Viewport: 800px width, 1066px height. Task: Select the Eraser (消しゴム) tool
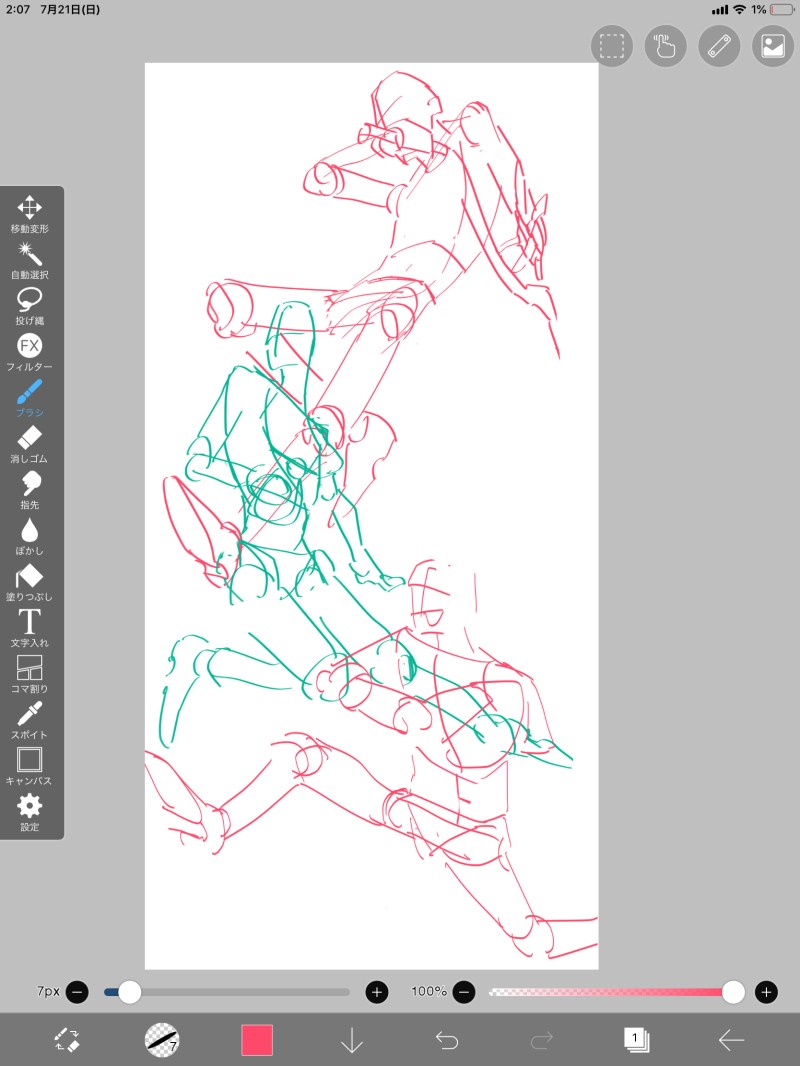click(29, 445)
